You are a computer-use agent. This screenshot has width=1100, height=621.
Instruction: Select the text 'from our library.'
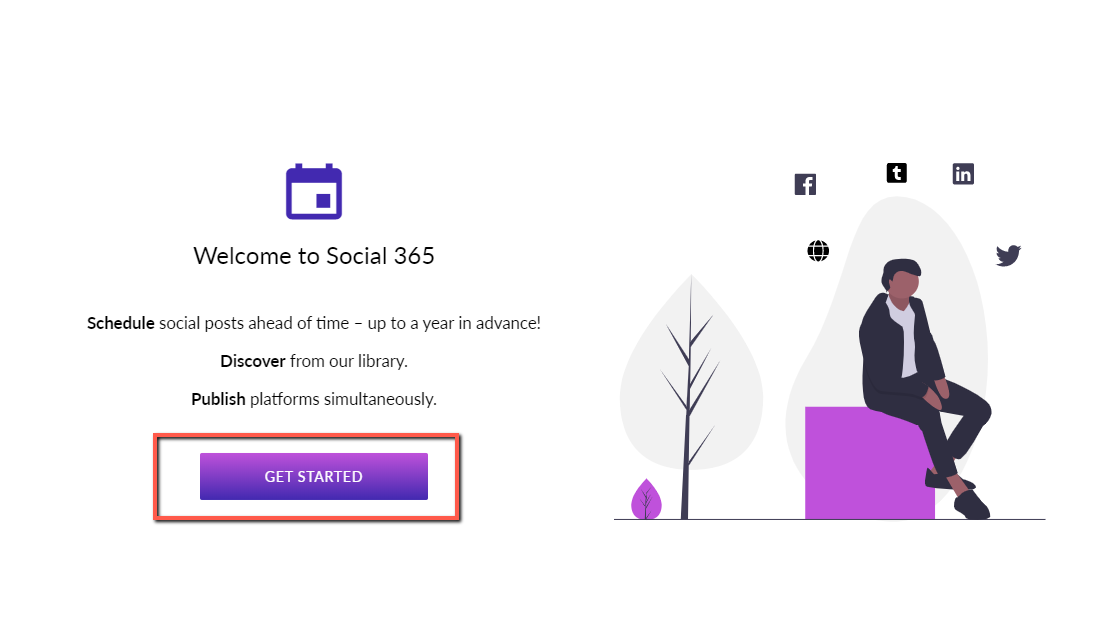coord(349,361)
